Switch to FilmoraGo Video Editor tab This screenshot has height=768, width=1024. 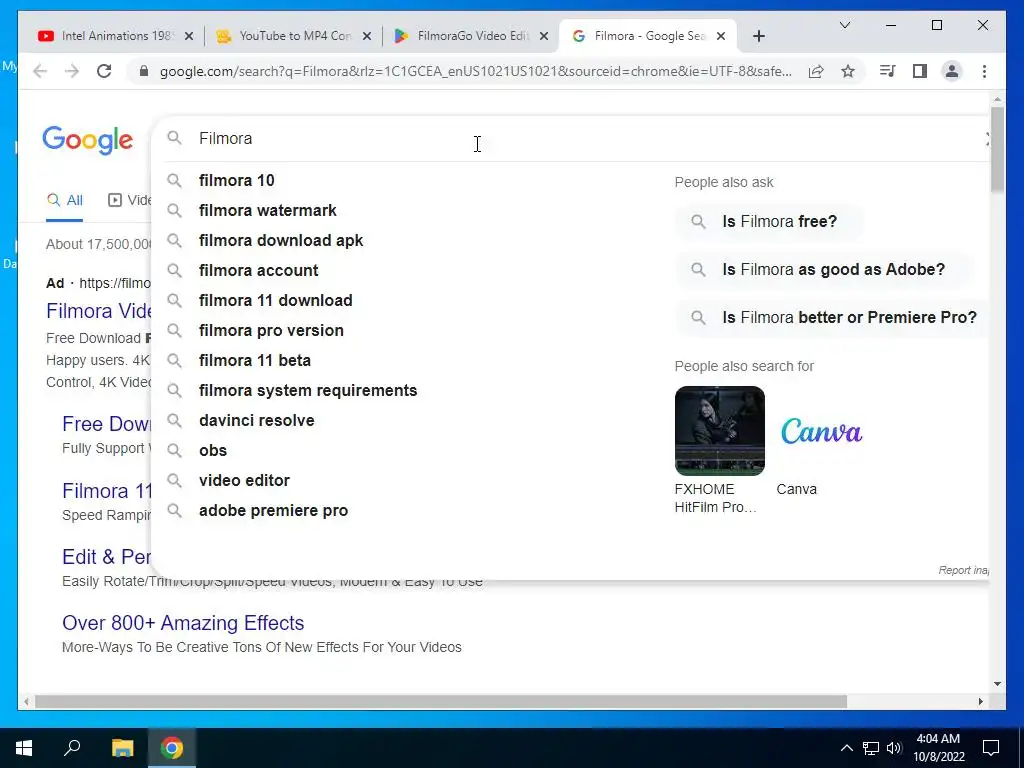click(x=470, y=36)
